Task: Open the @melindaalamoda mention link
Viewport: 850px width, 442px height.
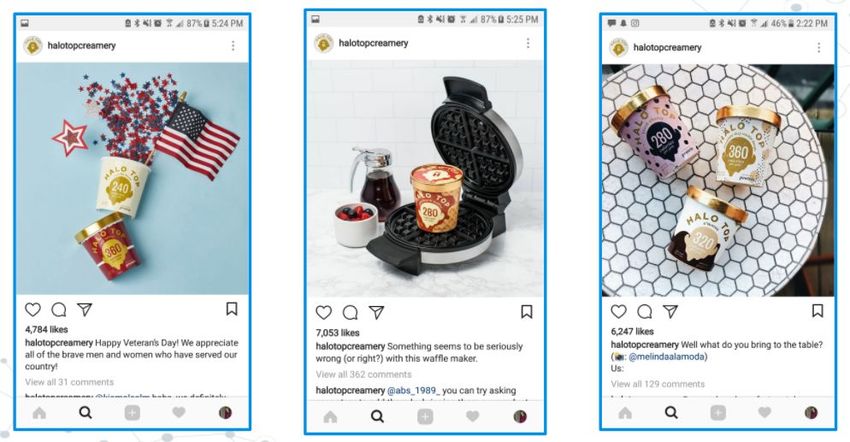Action: (666, 356)
